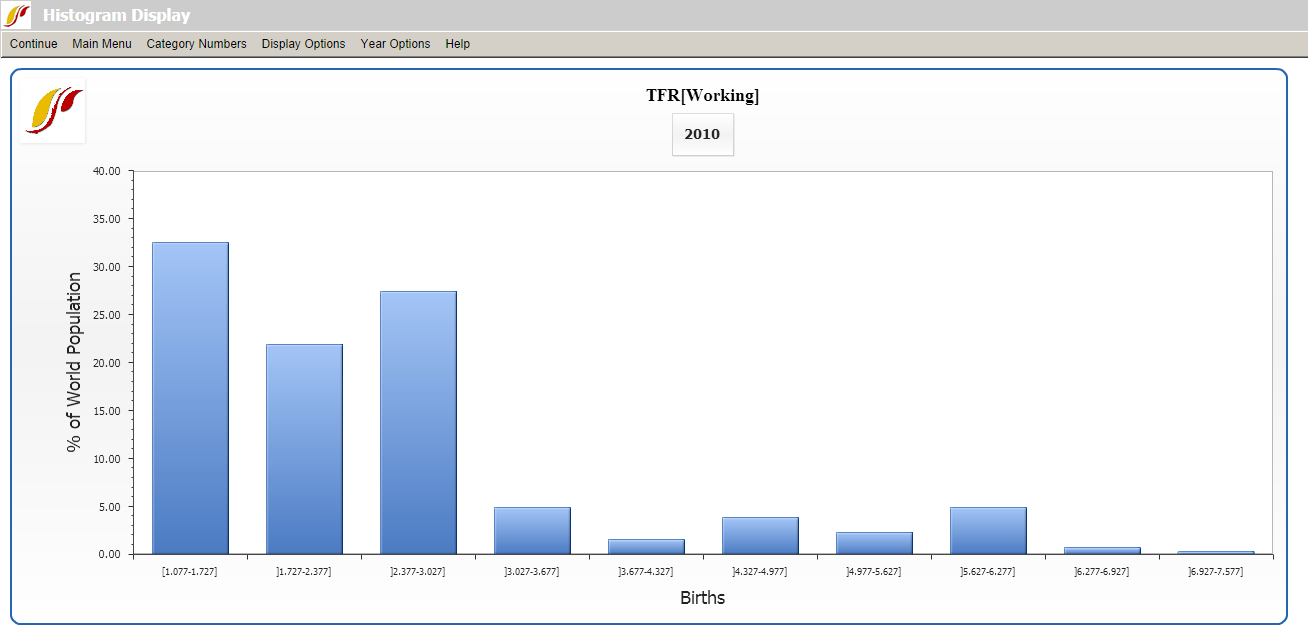The width and height of the screenshot is (1308, 636).
Task: Click the bar for range 2.377-3.027
Action: click(418, 422)
